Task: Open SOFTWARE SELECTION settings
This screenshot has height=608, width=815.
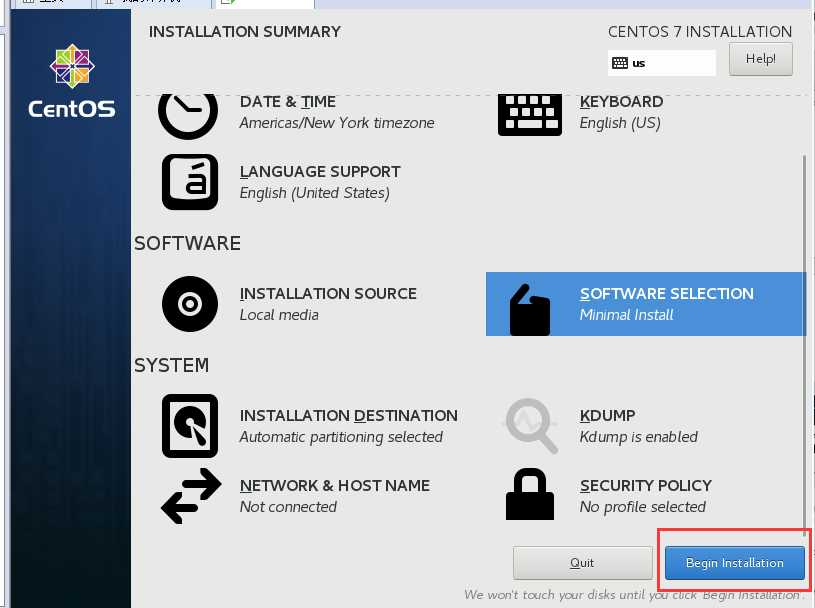Action: (666, 294)
